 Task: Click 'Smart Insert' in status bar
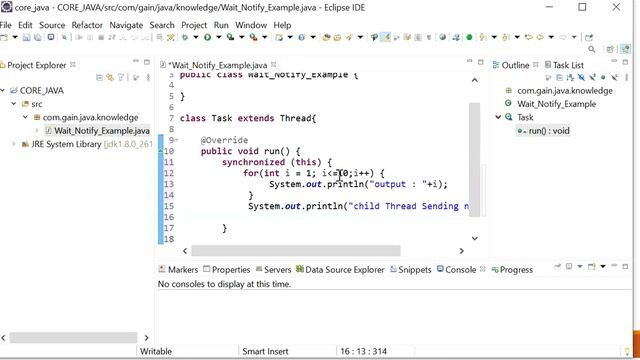[265, 351]
